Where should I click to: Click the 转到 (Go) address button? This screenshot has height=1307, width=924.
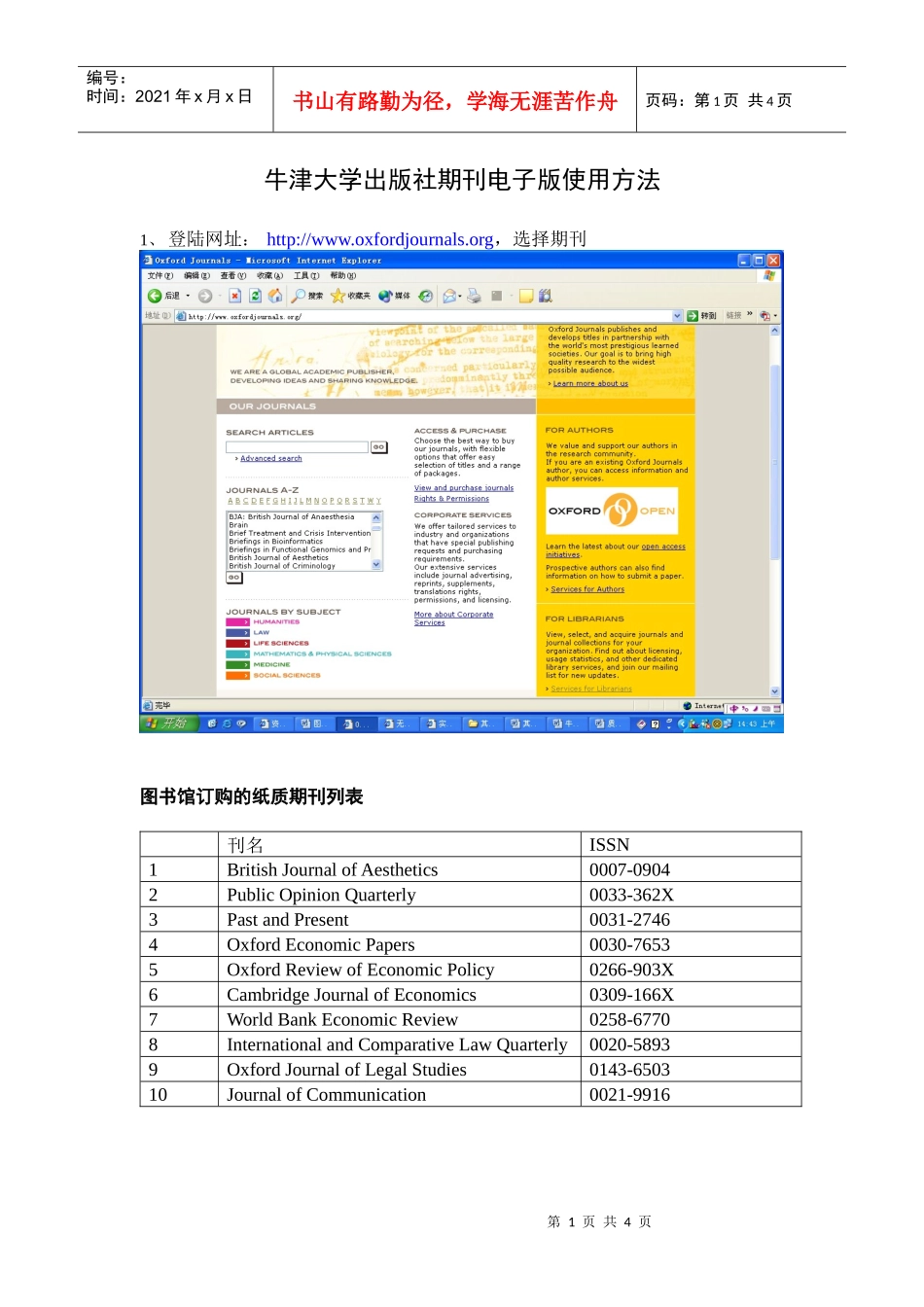click(x=702, y=316)
